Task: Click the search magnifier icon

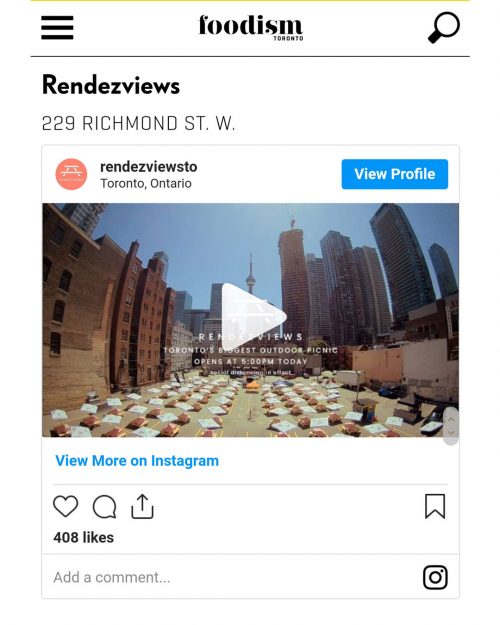Action: click(x=443, y=27)
